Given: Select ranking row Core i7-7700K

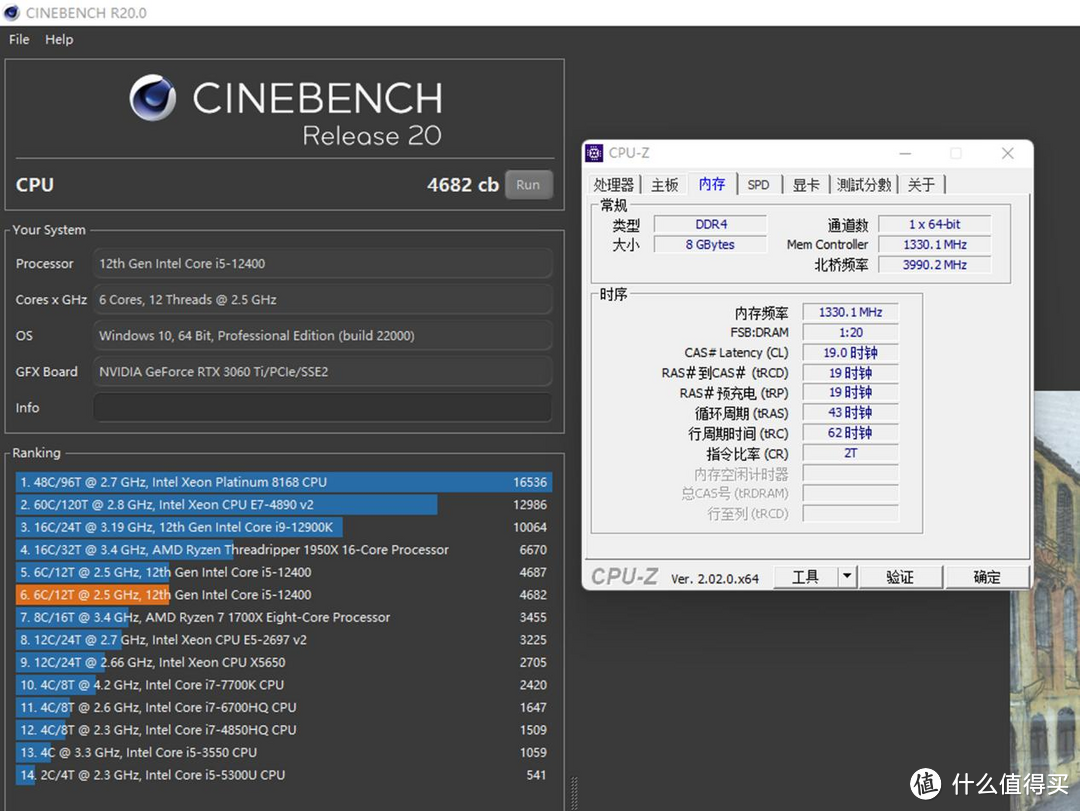Looking at the screenshot, I should point(284,685).
